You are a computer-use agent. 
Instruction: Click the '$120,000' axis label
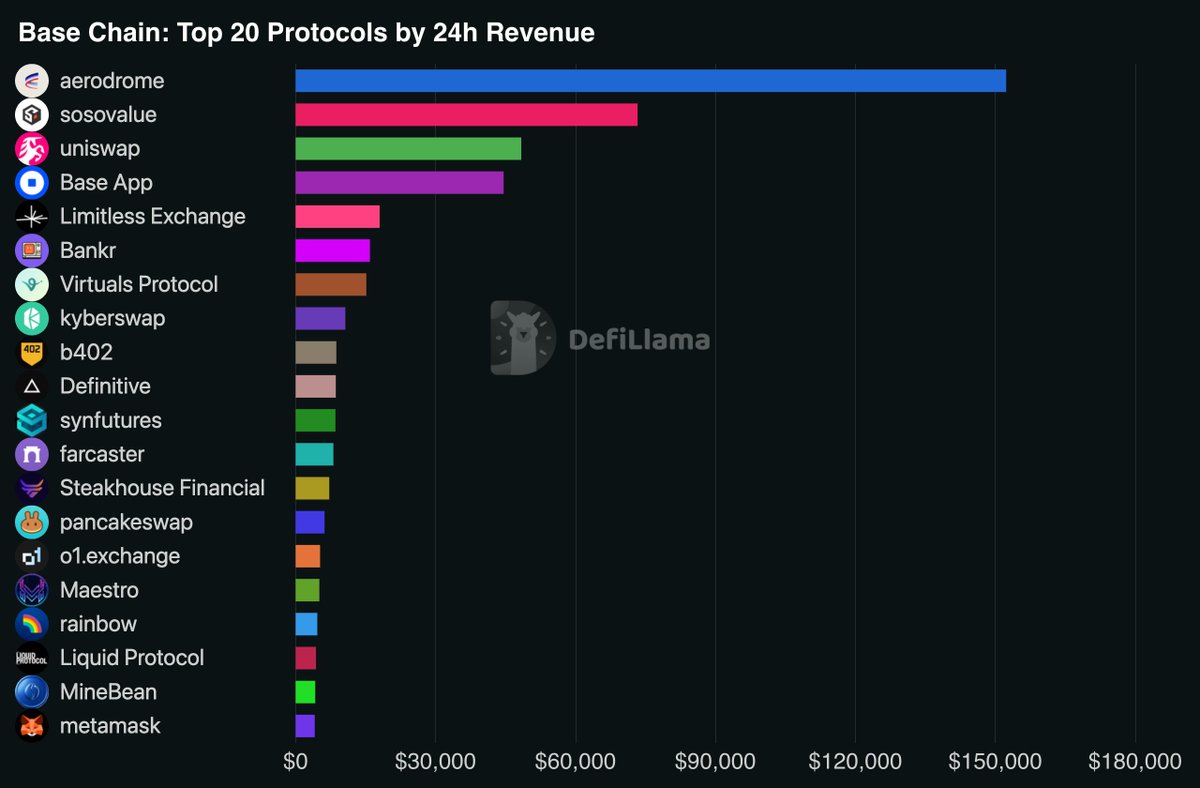[855, 762]
